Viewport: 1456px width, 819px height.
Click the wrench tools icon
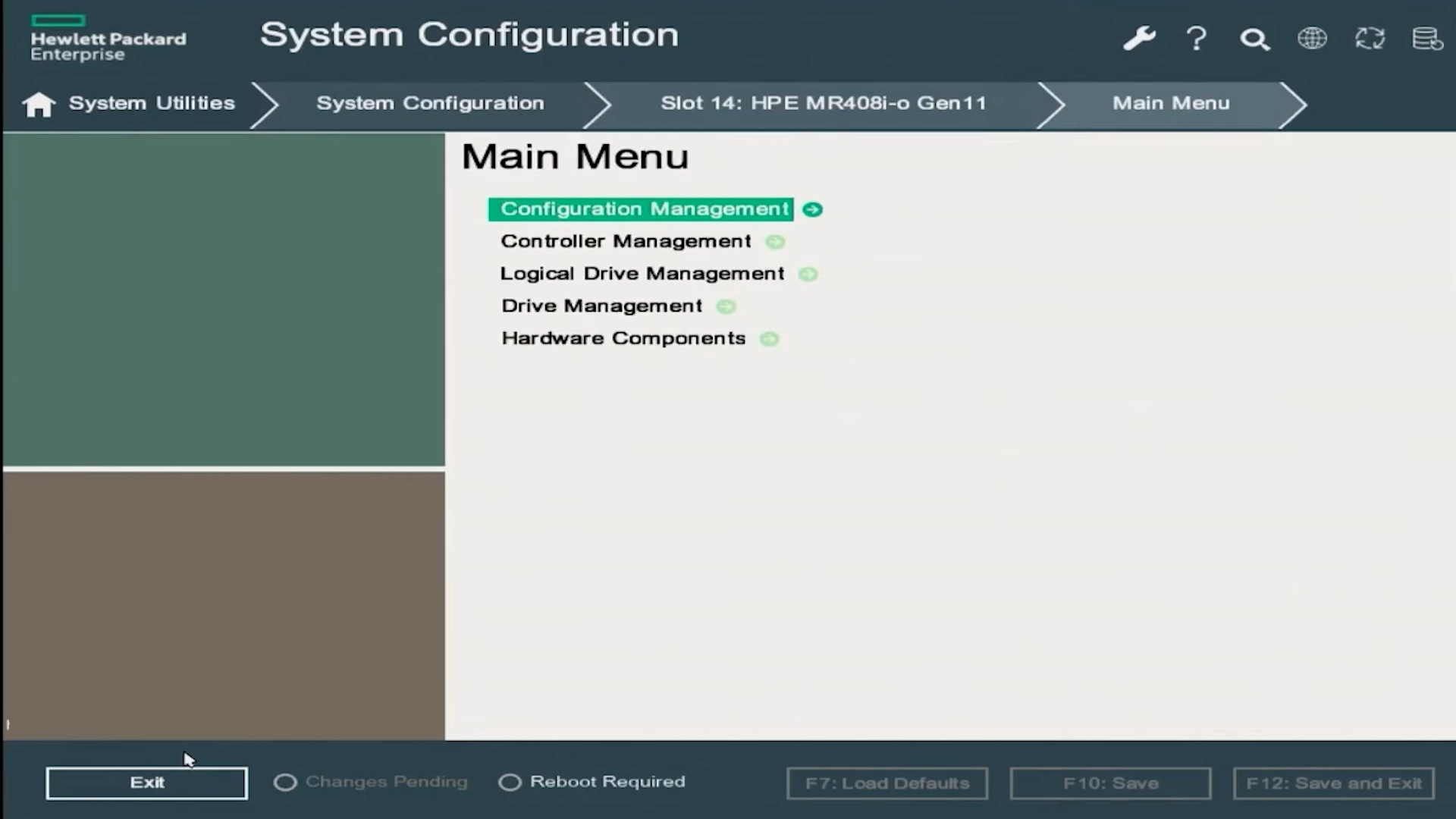[1139, 38]
